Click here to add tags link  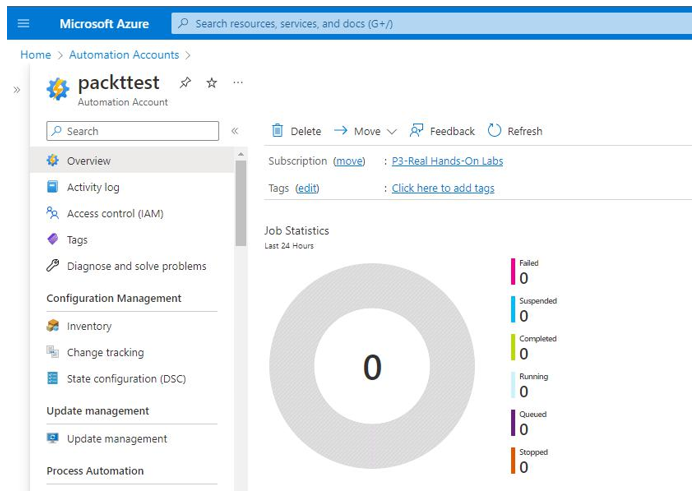(443, 188)
